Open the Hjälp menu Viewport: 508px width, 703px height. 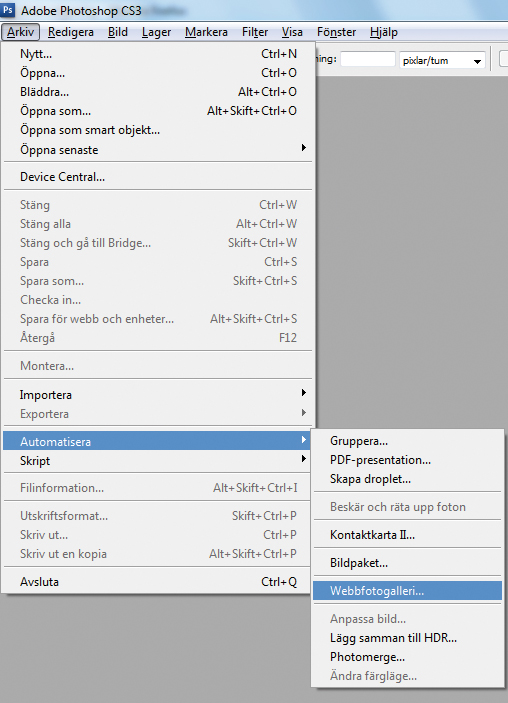384,32
